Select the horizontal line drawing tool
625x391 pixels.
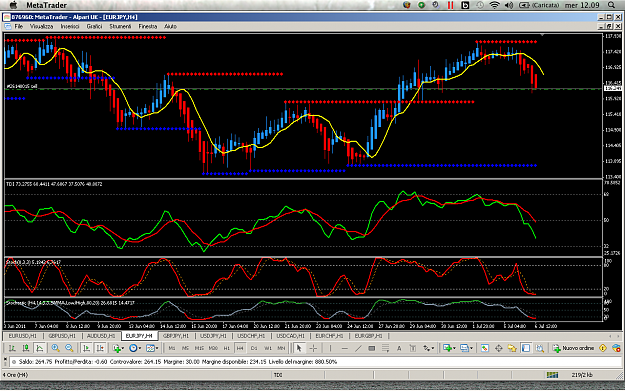pyautogui.click(x=345, y=348)
